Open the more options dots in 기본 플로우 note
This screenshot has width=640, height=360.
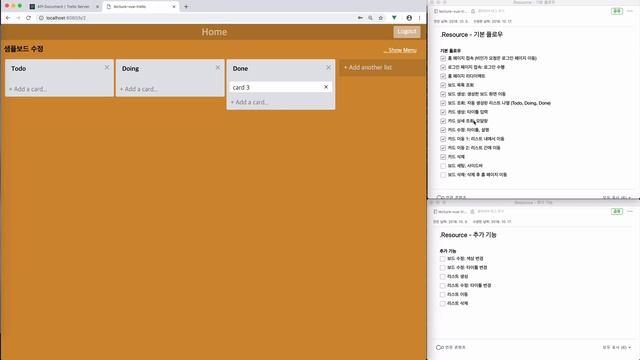click(630, 11)
